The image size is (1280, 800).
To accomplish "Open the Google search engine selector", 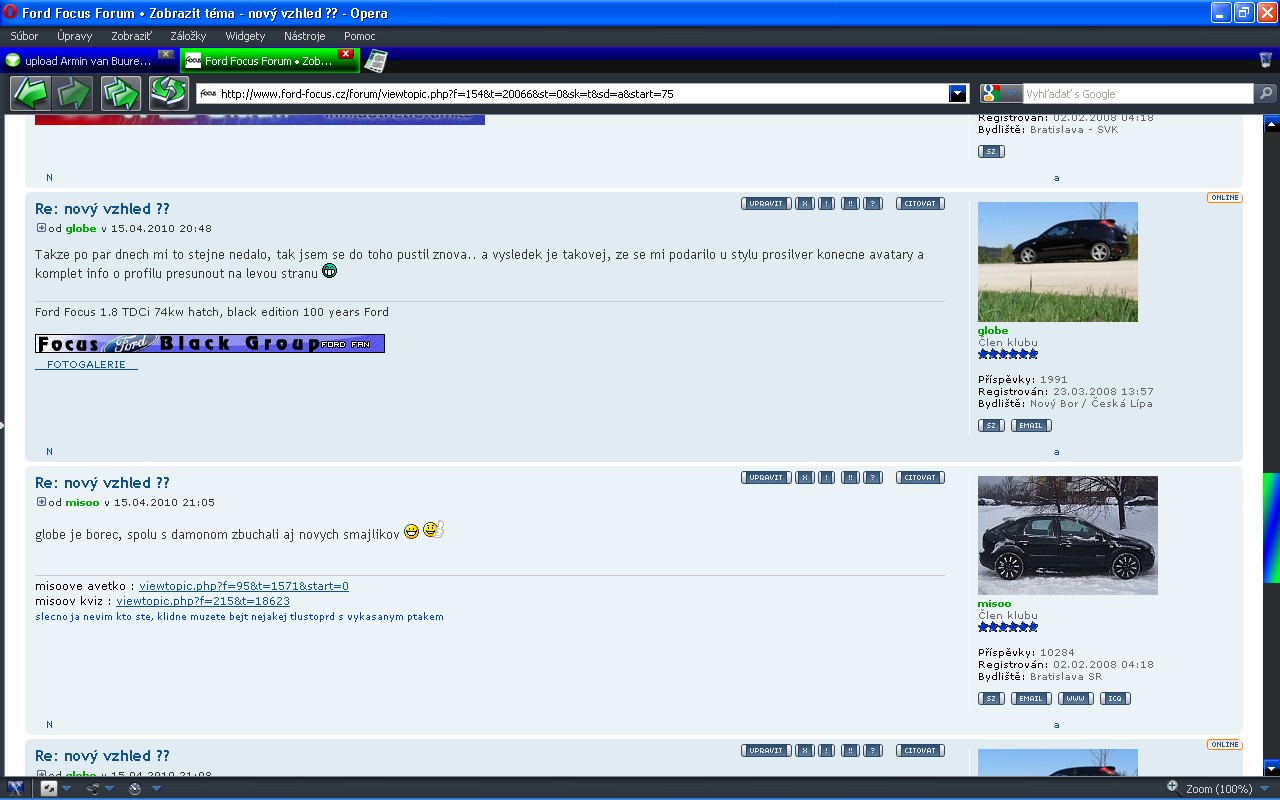I will click(x=1001, y=94).
